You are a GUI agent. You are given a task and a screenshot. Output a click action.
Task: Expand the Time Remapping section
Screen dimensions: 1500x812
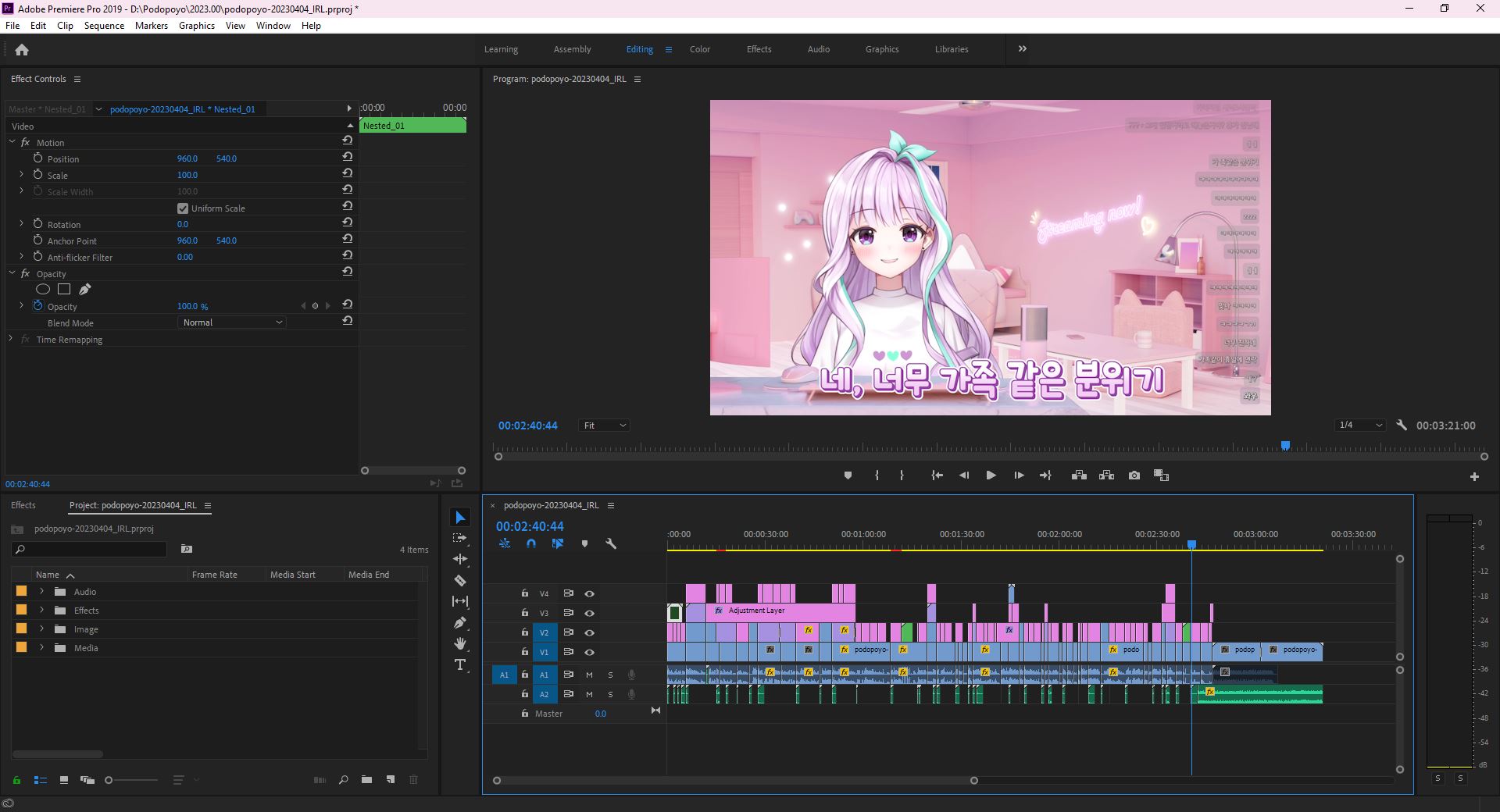pos(11,339)
